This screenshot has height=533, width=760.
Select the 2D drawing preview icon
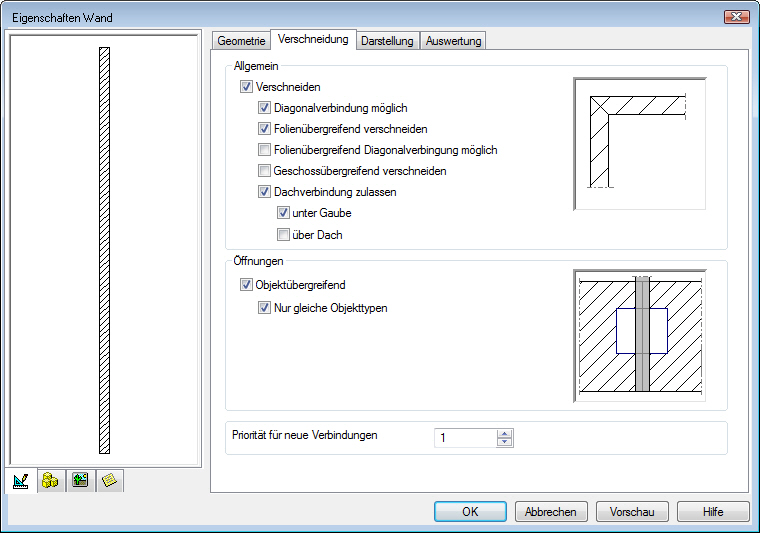[21, 481]
